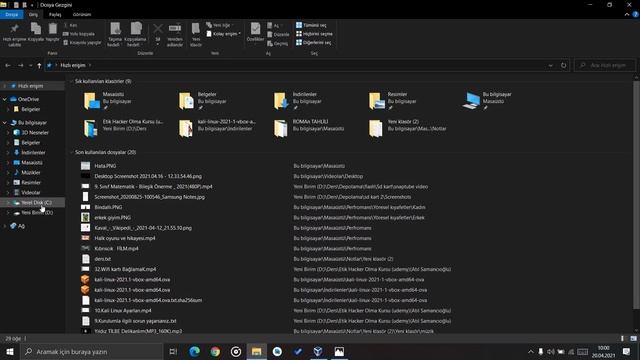Select İndirilenler in the navigation tree
The image size is (640, 360).
(33, 153)
